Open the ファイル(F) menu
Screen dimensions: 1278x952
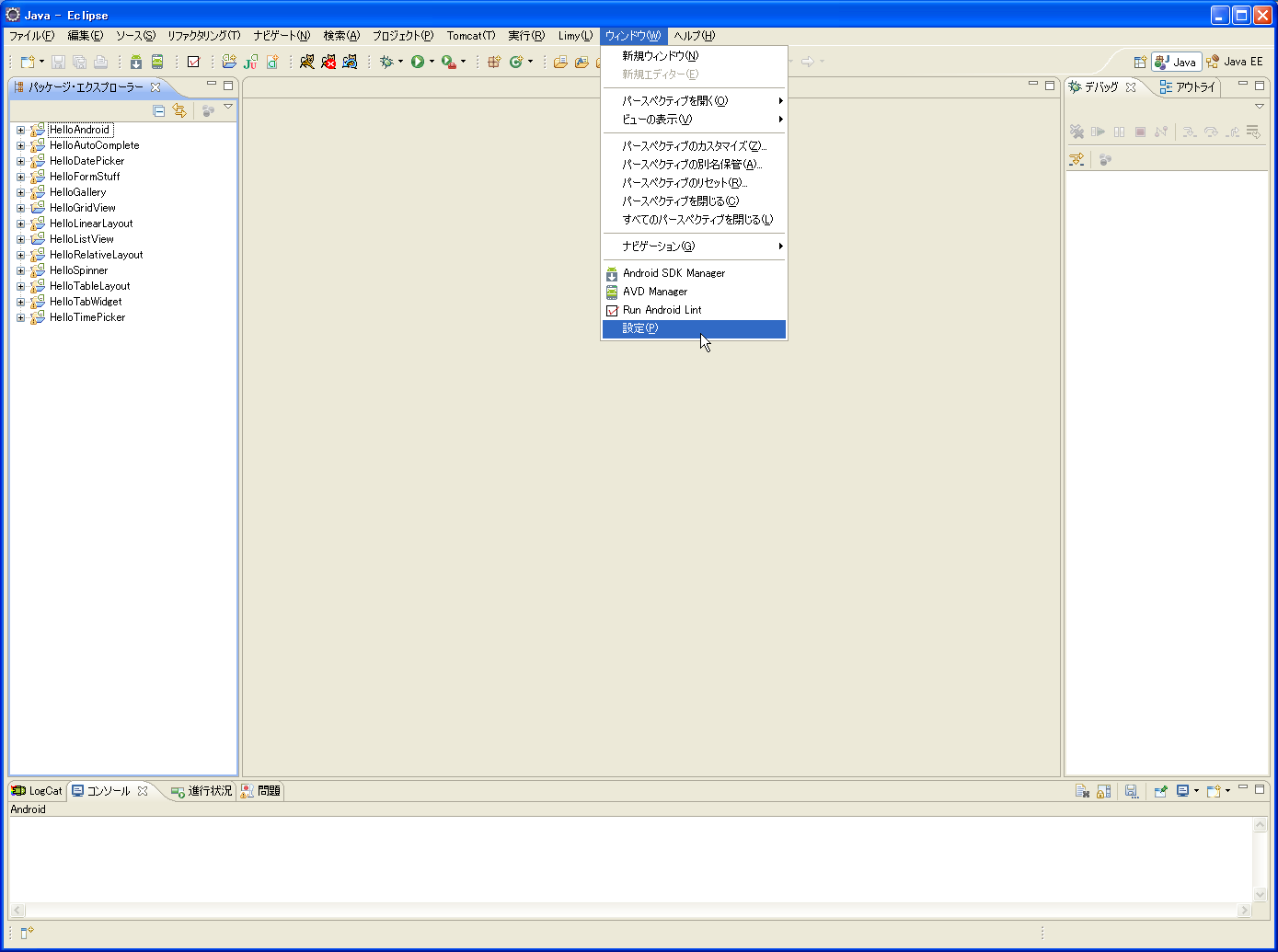[32, 36]
